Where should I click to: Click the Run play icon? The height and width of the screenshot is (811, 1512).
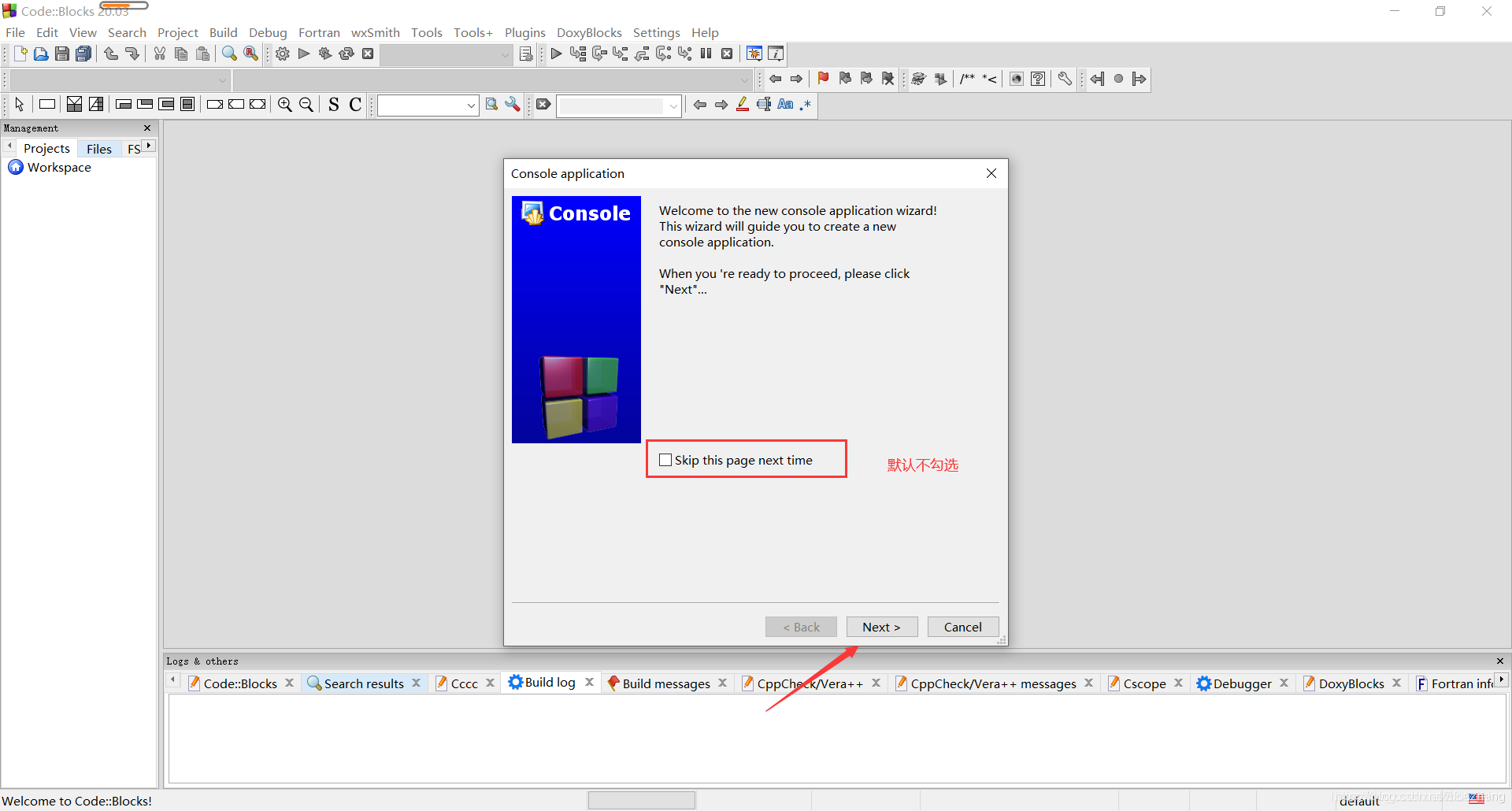(304, 54)
